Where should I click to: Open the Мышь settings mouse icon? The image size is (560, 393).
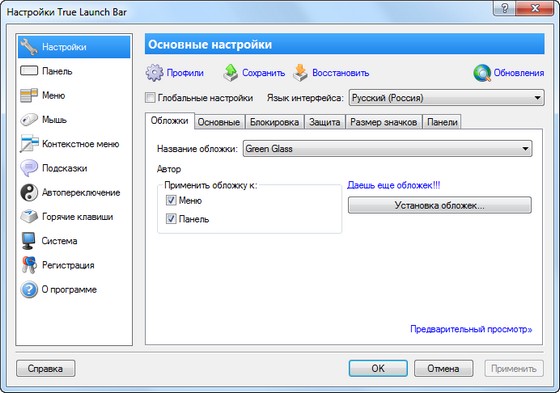(29, 120)
